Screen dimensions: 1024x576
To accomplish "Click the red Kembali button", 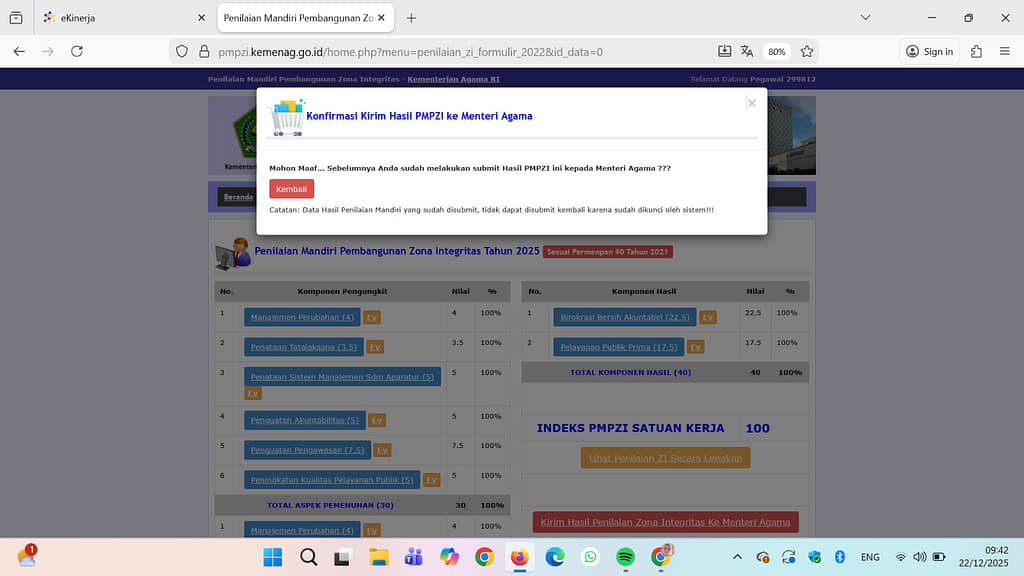I will point(291,189).
